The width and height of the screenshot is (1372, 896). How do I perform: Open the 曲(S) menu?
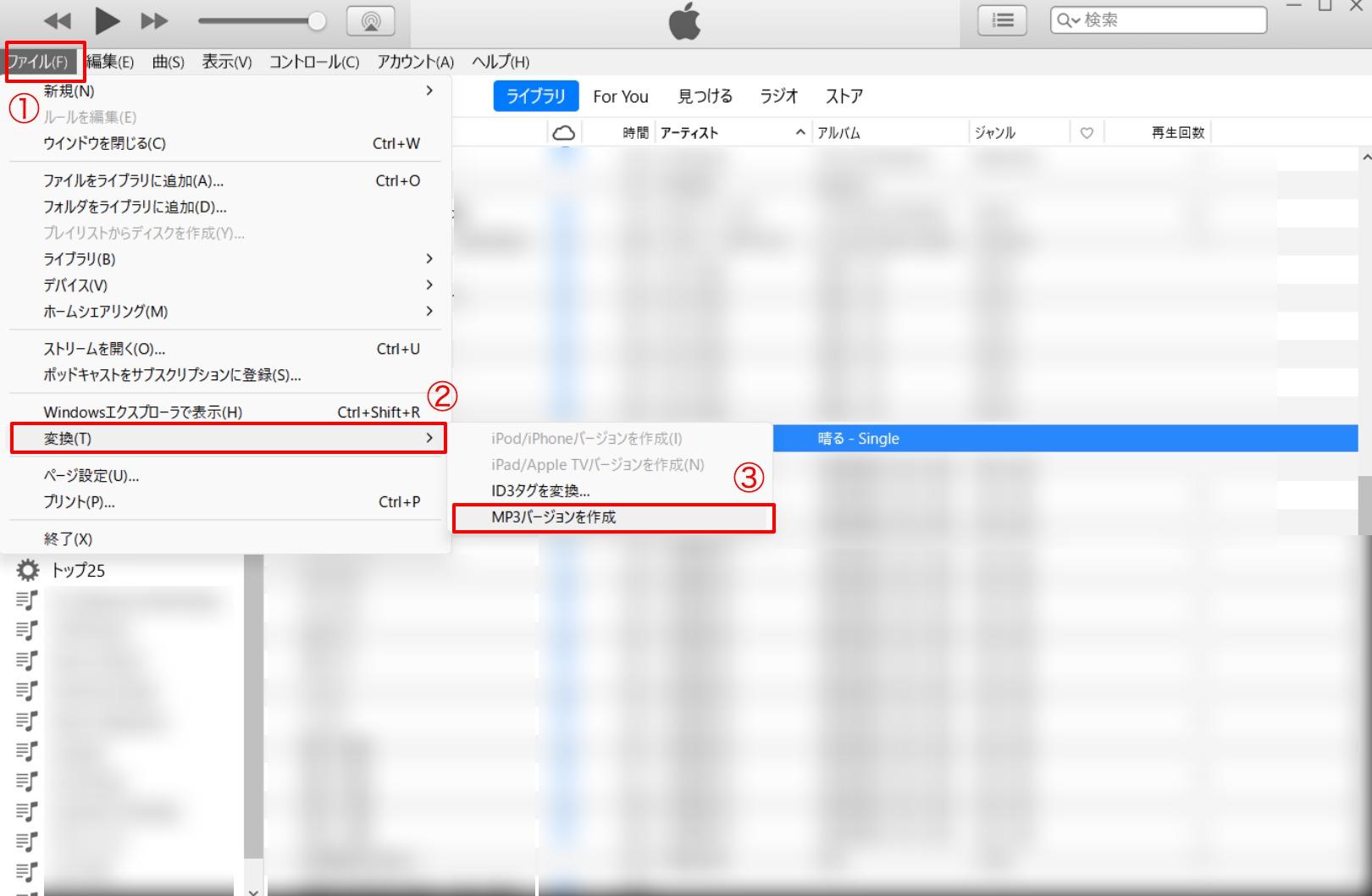coord(168,62)
